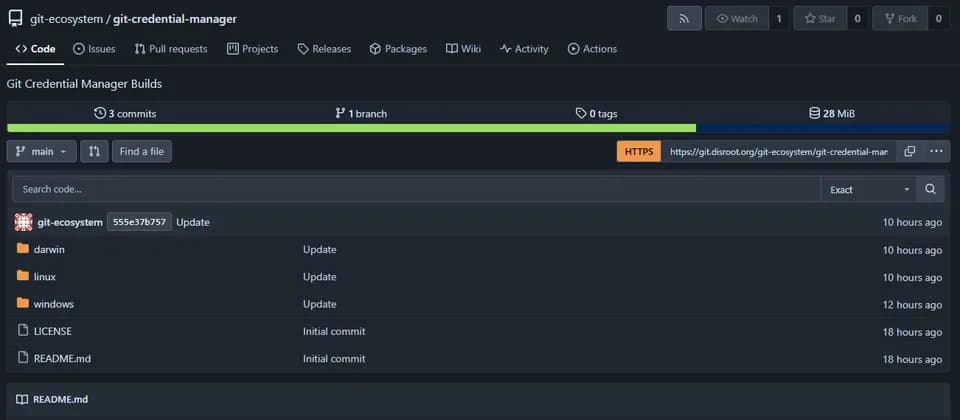Open commit 555e37b757
Screen dimensions: 960x420
point(140,222)
